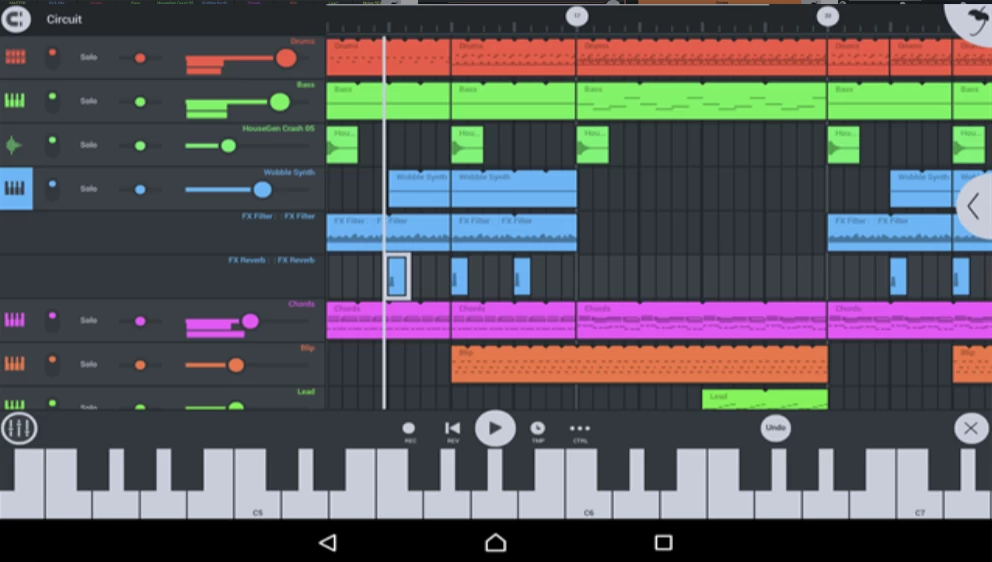Open the CTRL three-dots options
This screenshot has width=992, height=562.
pos(580,429)
